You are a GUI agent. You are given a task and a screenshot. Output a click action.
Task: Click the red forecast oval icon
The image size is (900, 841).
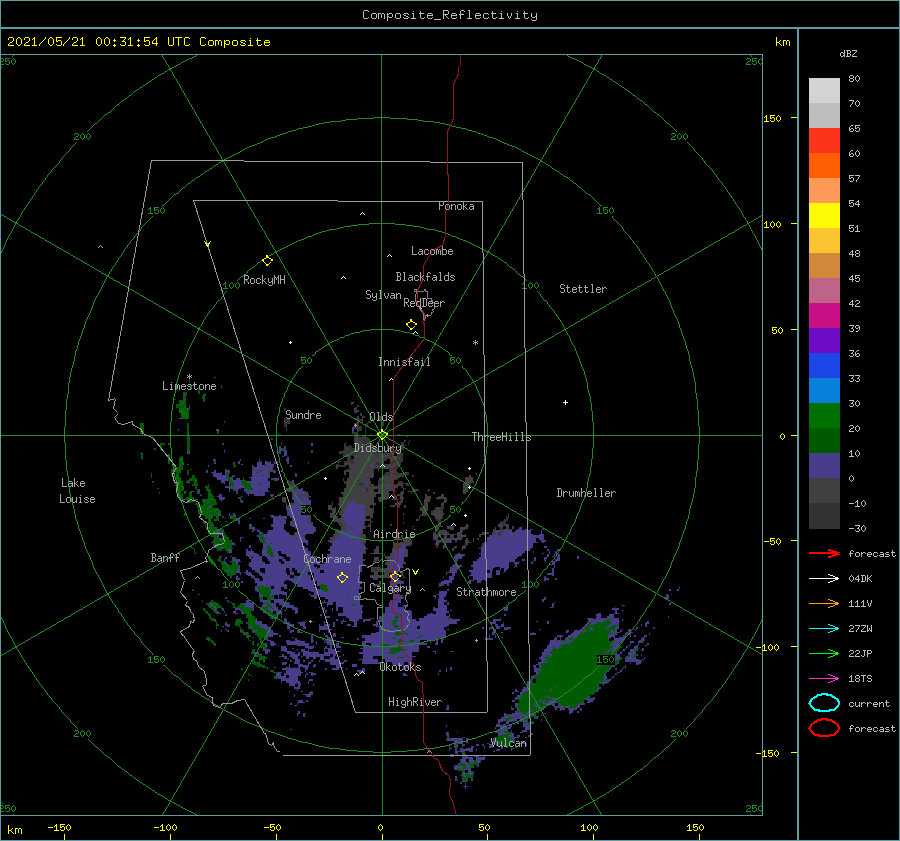coord(824,728)
